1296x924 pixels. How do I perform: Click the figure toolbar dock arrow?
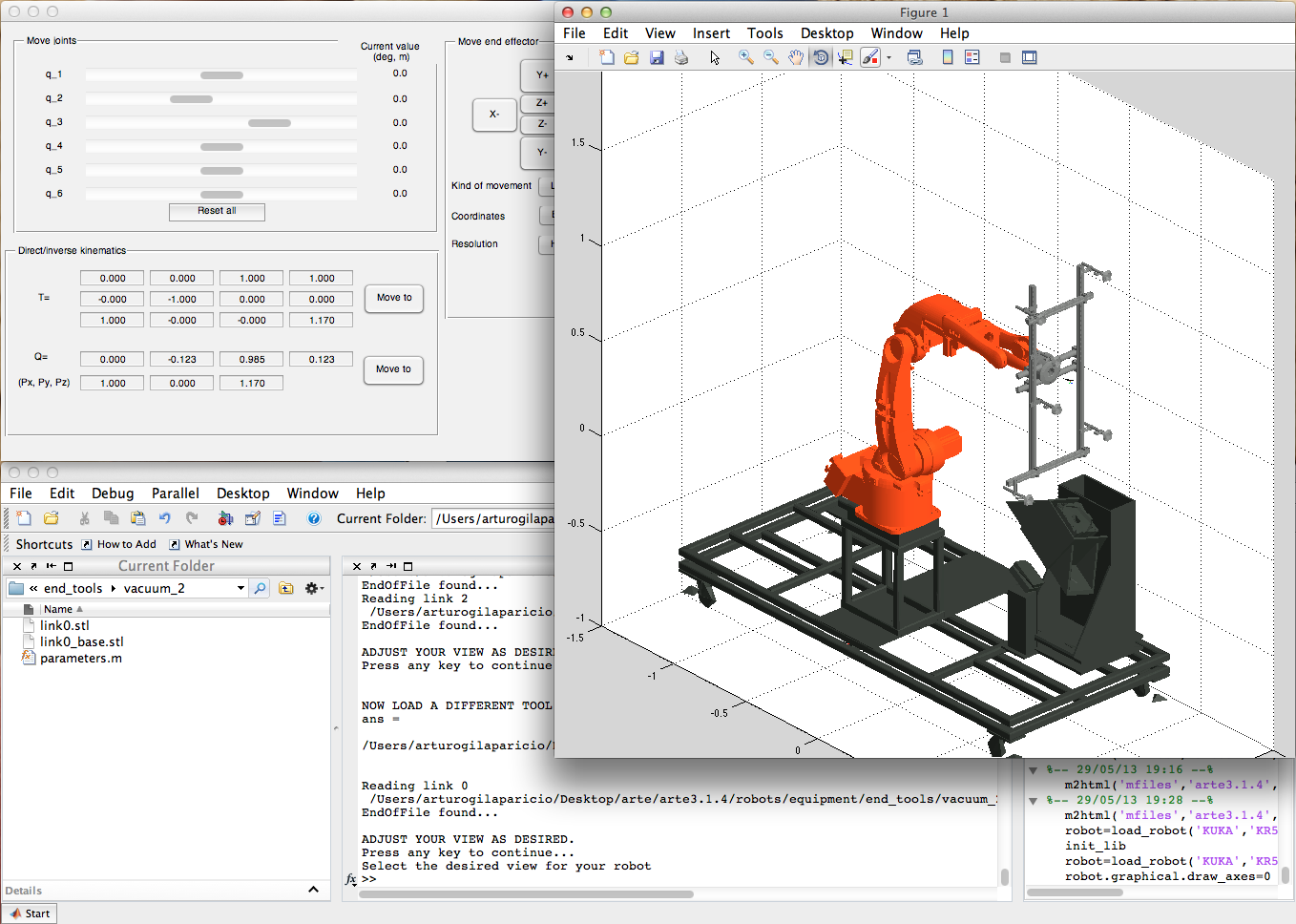click(571, 58)
